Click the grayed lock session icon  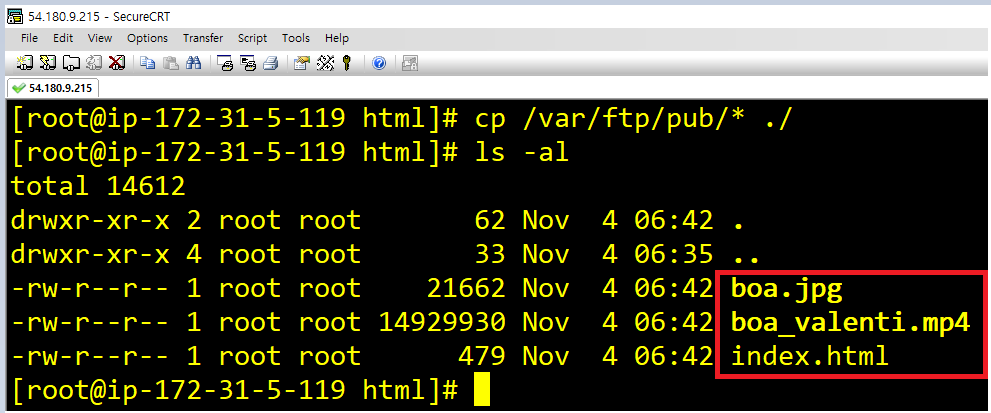click(x=410, y=63)
